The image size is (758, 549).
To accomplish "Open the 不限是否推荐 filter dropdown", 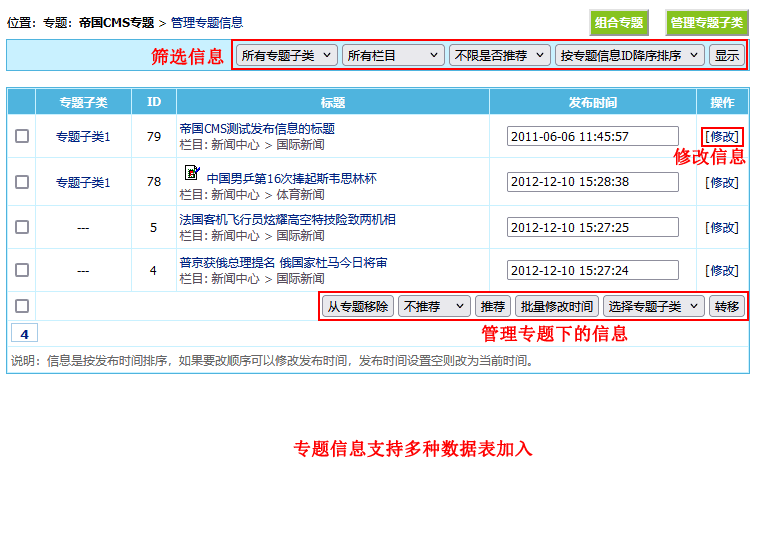I will (500, 56).
